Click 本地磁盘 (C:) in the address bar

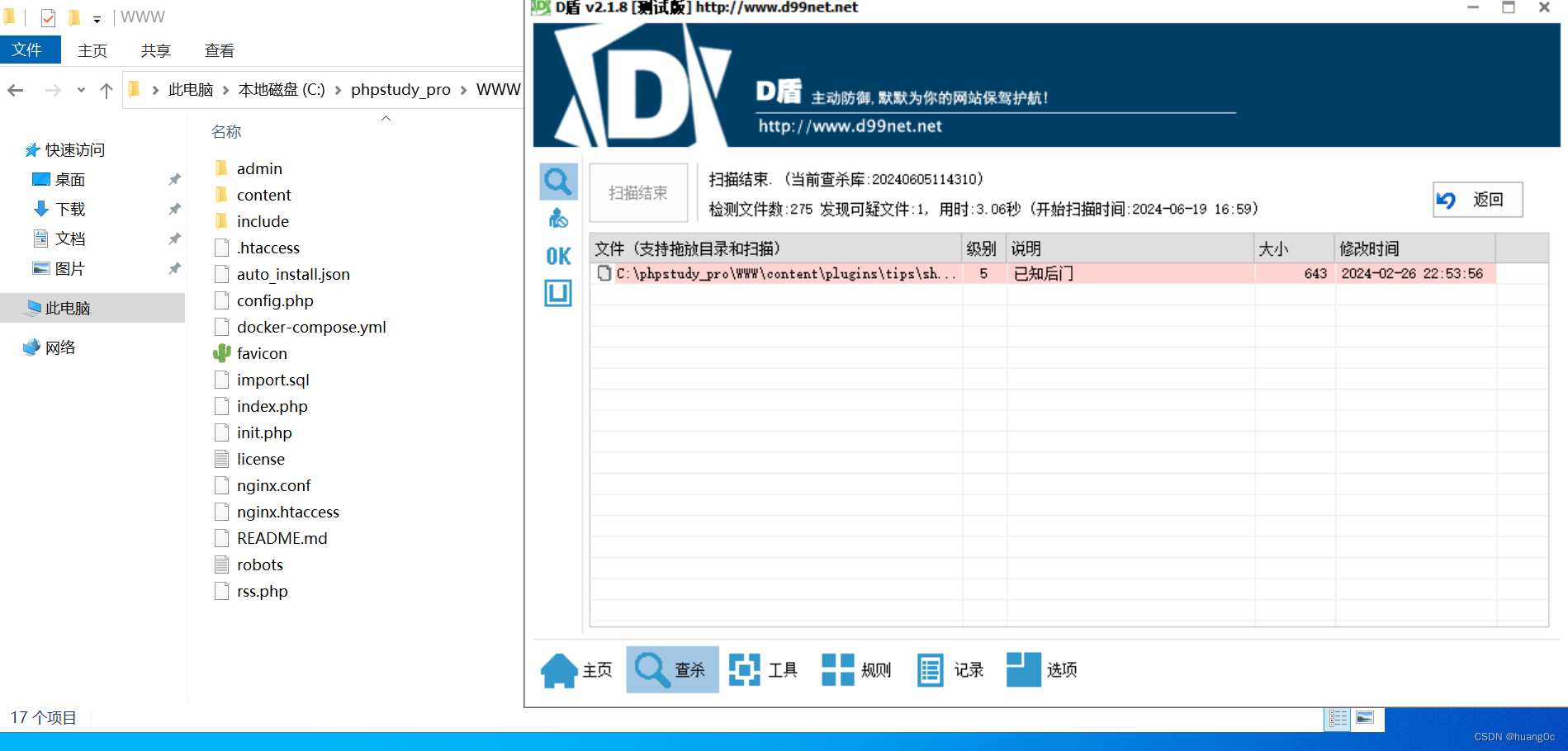(x=282, y=90)
